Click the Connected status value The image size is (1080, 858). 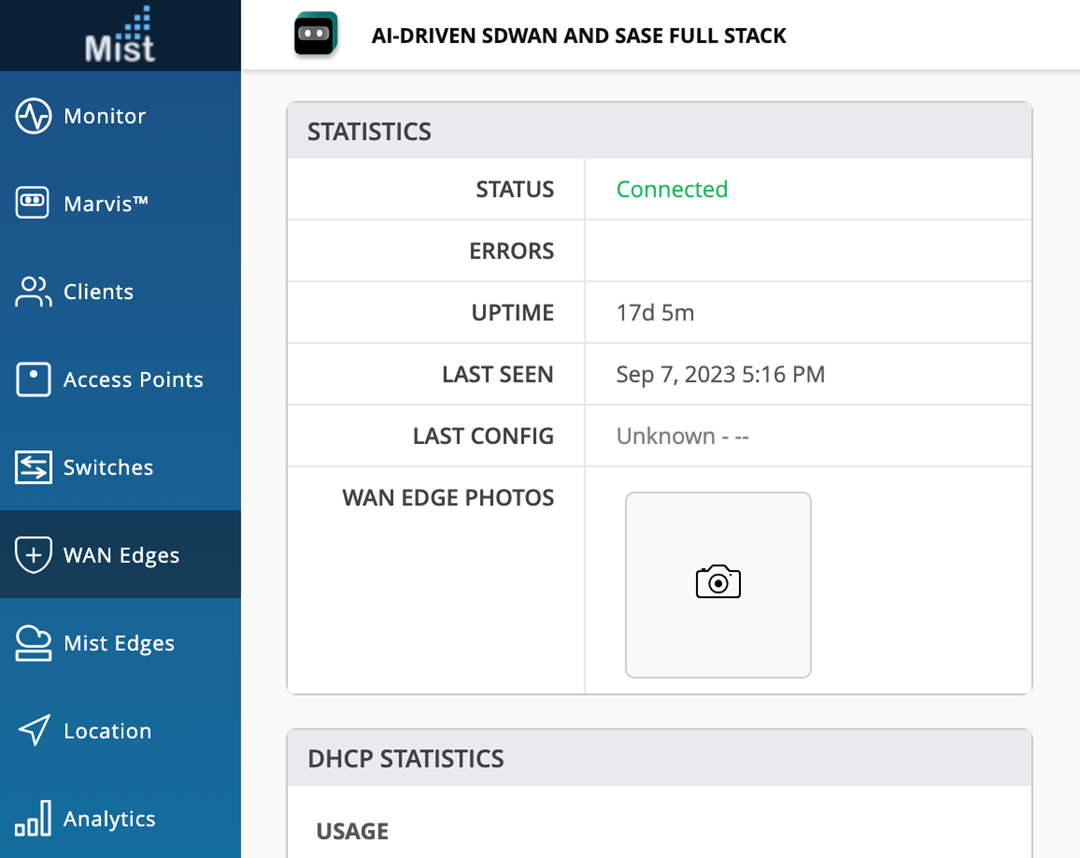pos(672,189)
